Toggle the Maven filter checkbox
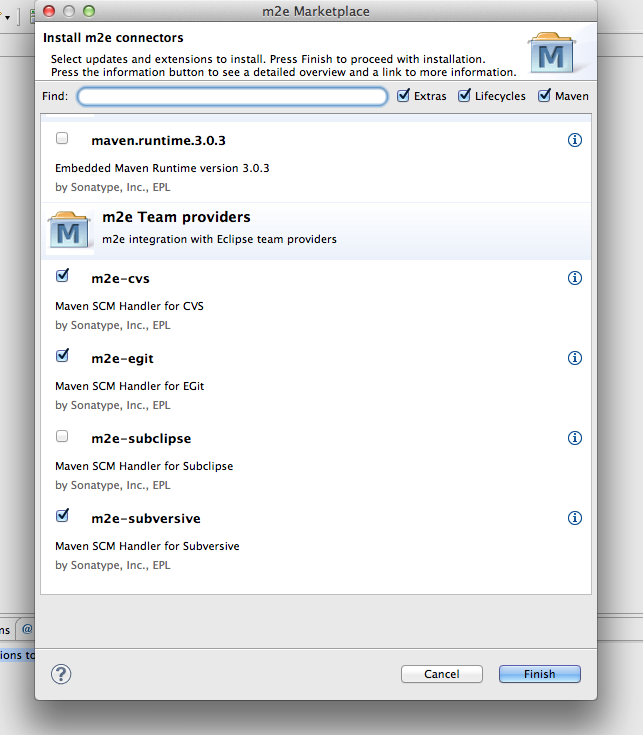 tap(544, 96)
